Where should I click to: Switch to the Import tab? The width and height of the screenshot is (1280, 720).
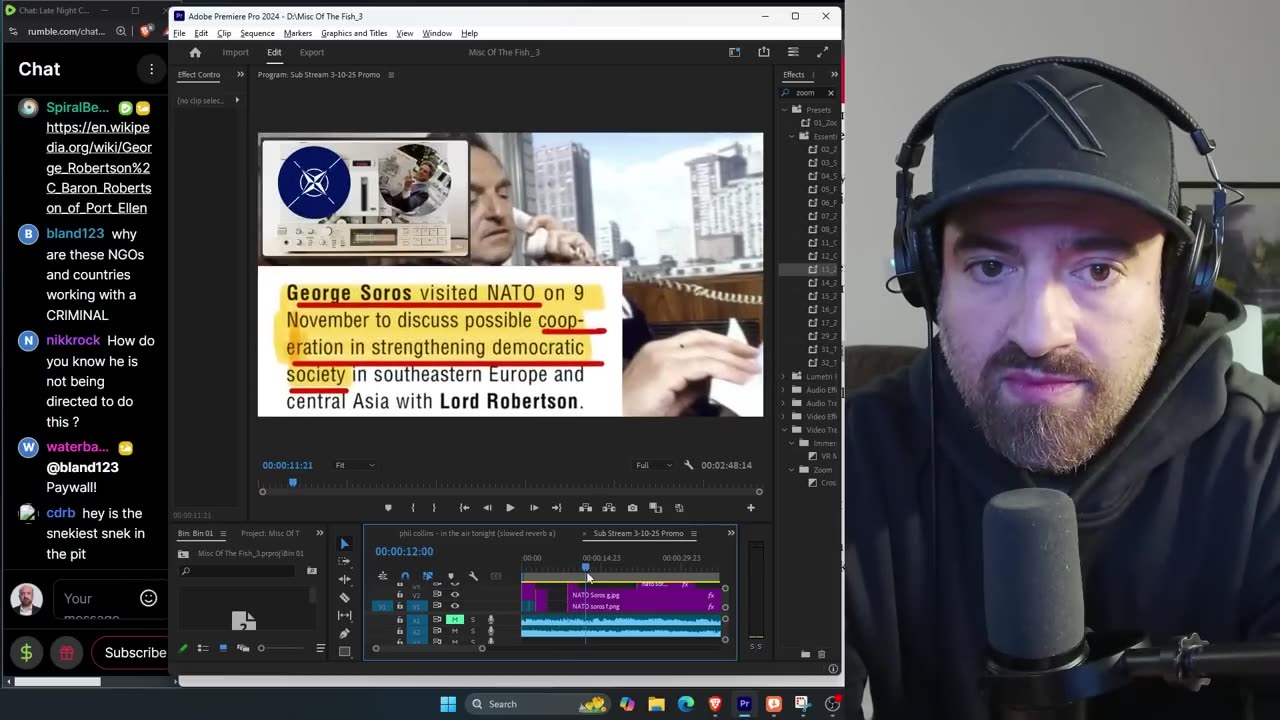pos(236,52)
